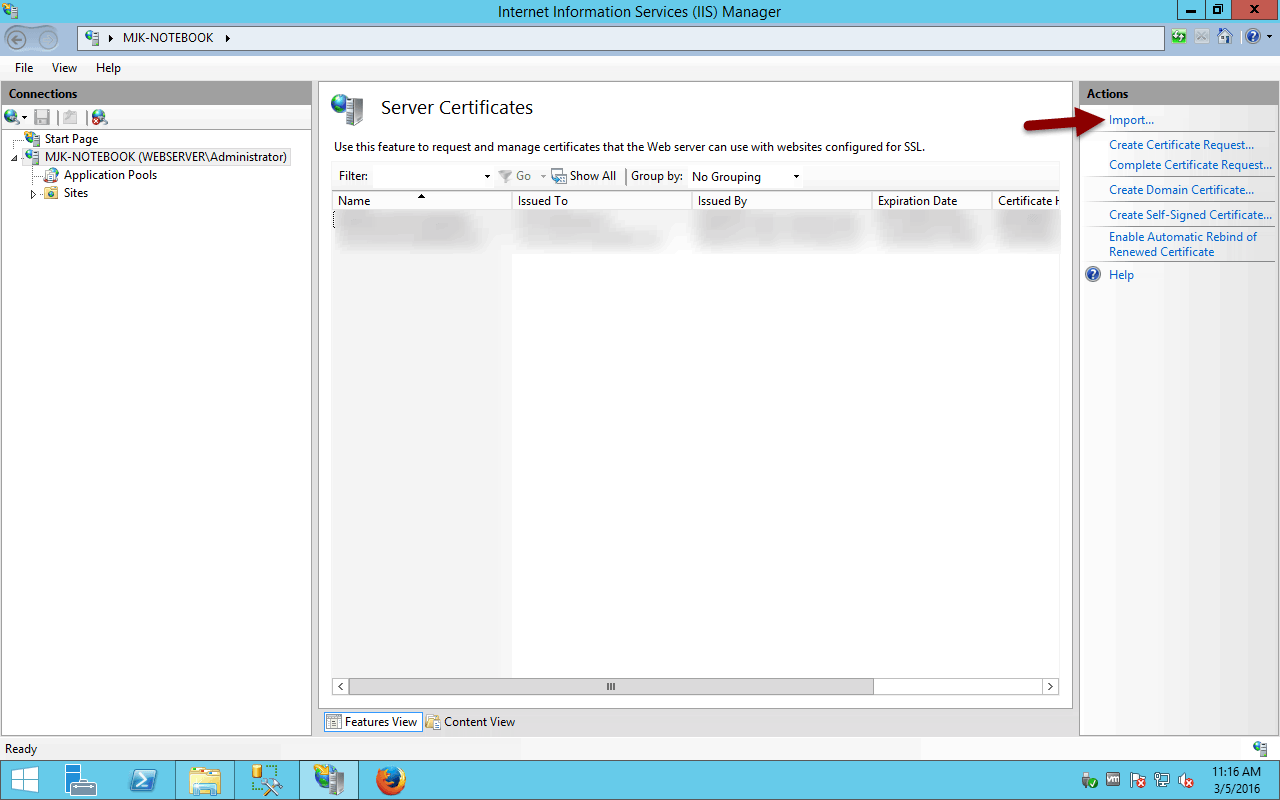Click the Action Center flag tray icon

pyautogui.click(x=1138, y=780)
